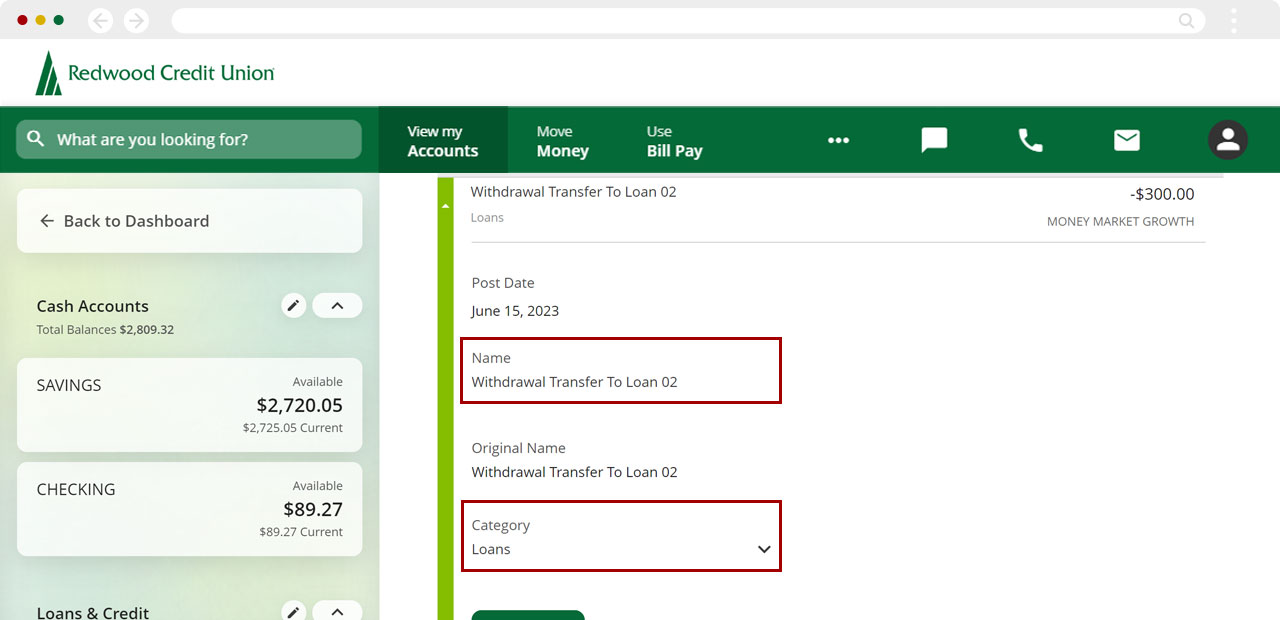Click the 'What are you looking for?' search box
This screenshot has width=1280, height=620.
189,140
